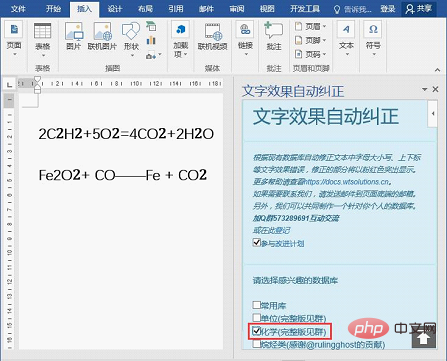Viewport: 447px width, 361px height.
Task: Switch to the 视图 View tab
Action: tap(267, 9)
